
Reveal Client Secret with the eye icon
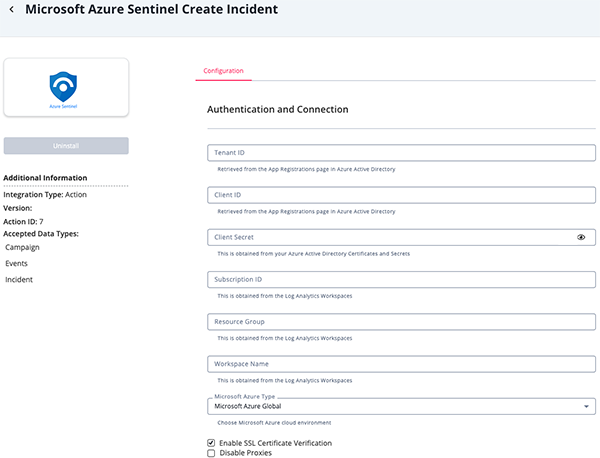tap(581, 237)
